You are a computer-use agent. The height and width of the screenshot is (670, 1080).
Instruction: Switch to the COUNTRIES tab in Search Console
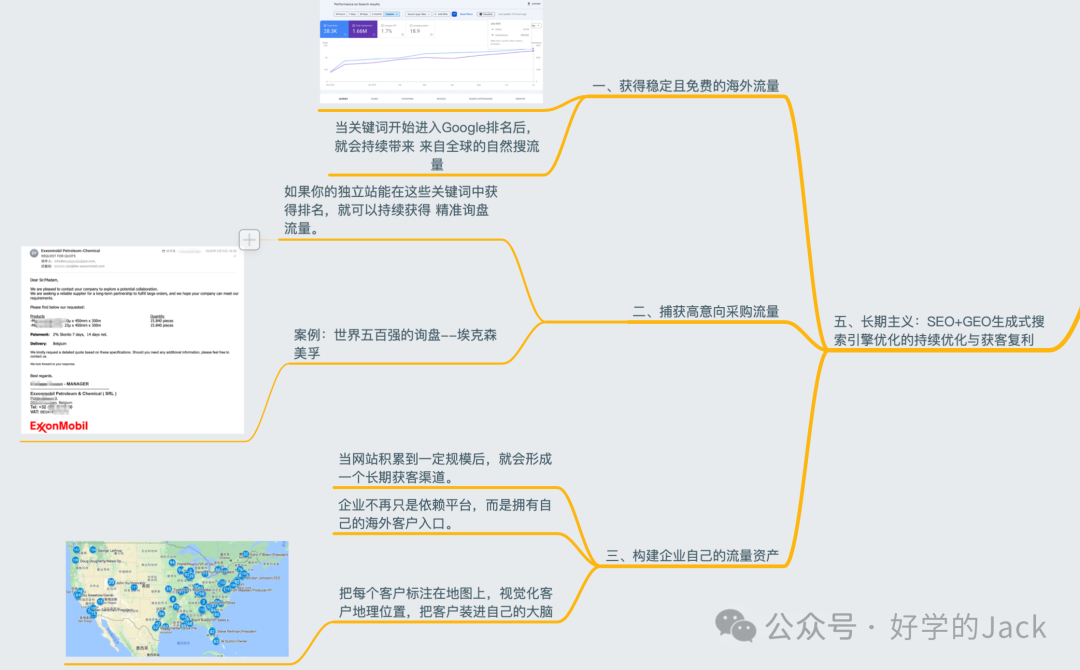click(407, 98)
